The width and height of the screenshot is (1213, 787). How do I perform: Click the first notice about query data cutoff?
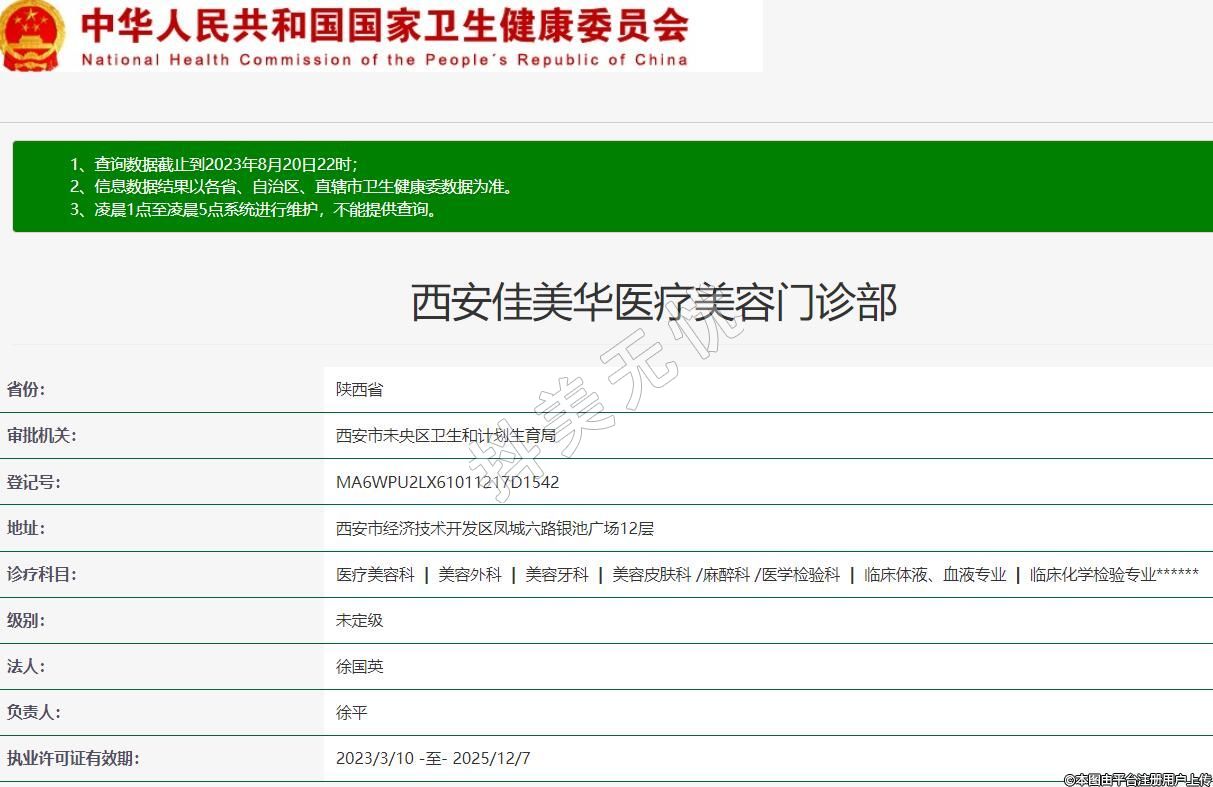(x=213, y=164)
